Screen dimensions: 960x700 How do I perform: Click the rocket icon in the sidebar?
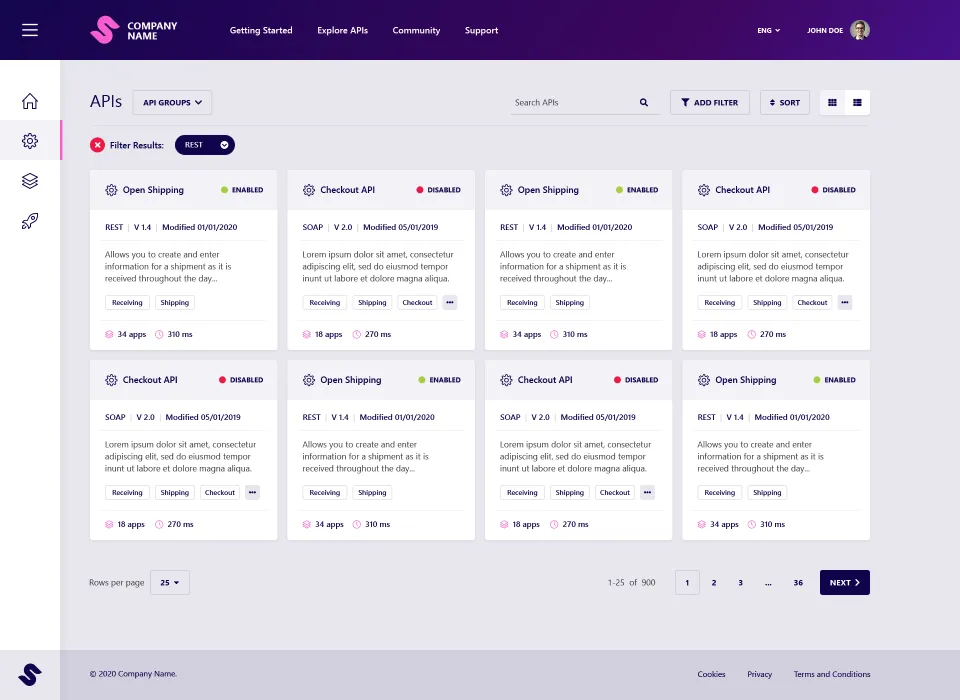click(x=30, y=223)
